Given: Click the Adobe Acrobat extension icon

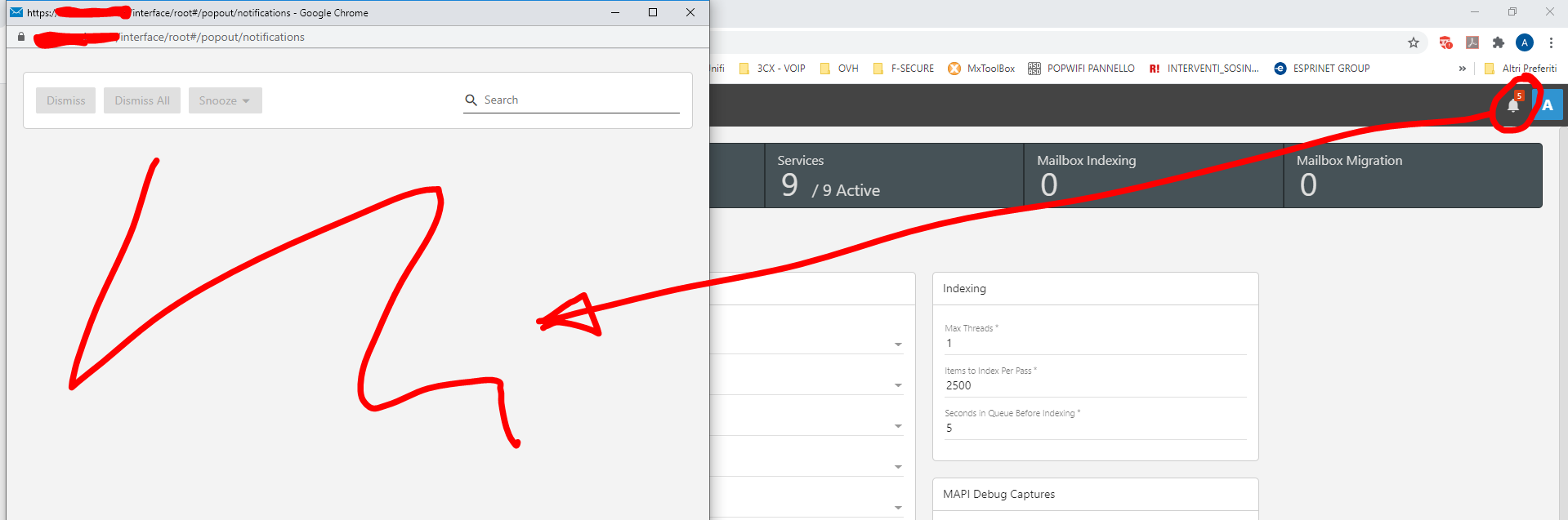Looking at the screenshot, I should [x=1472, y=43].
